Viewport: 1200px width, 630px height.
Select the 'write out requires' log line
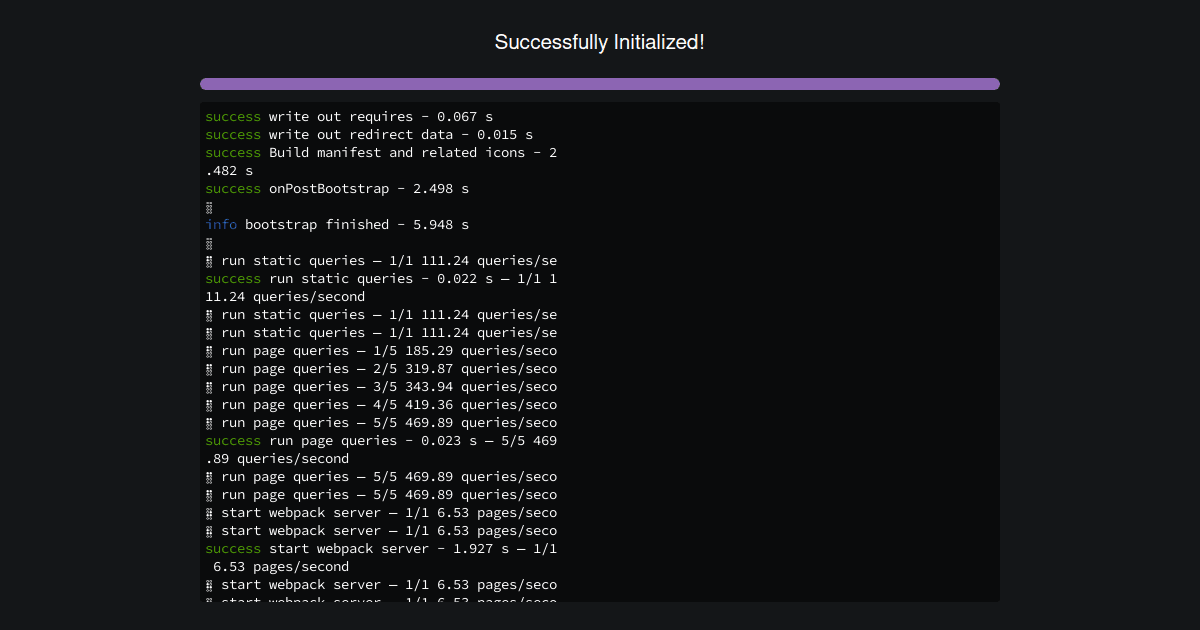point(348,116)
